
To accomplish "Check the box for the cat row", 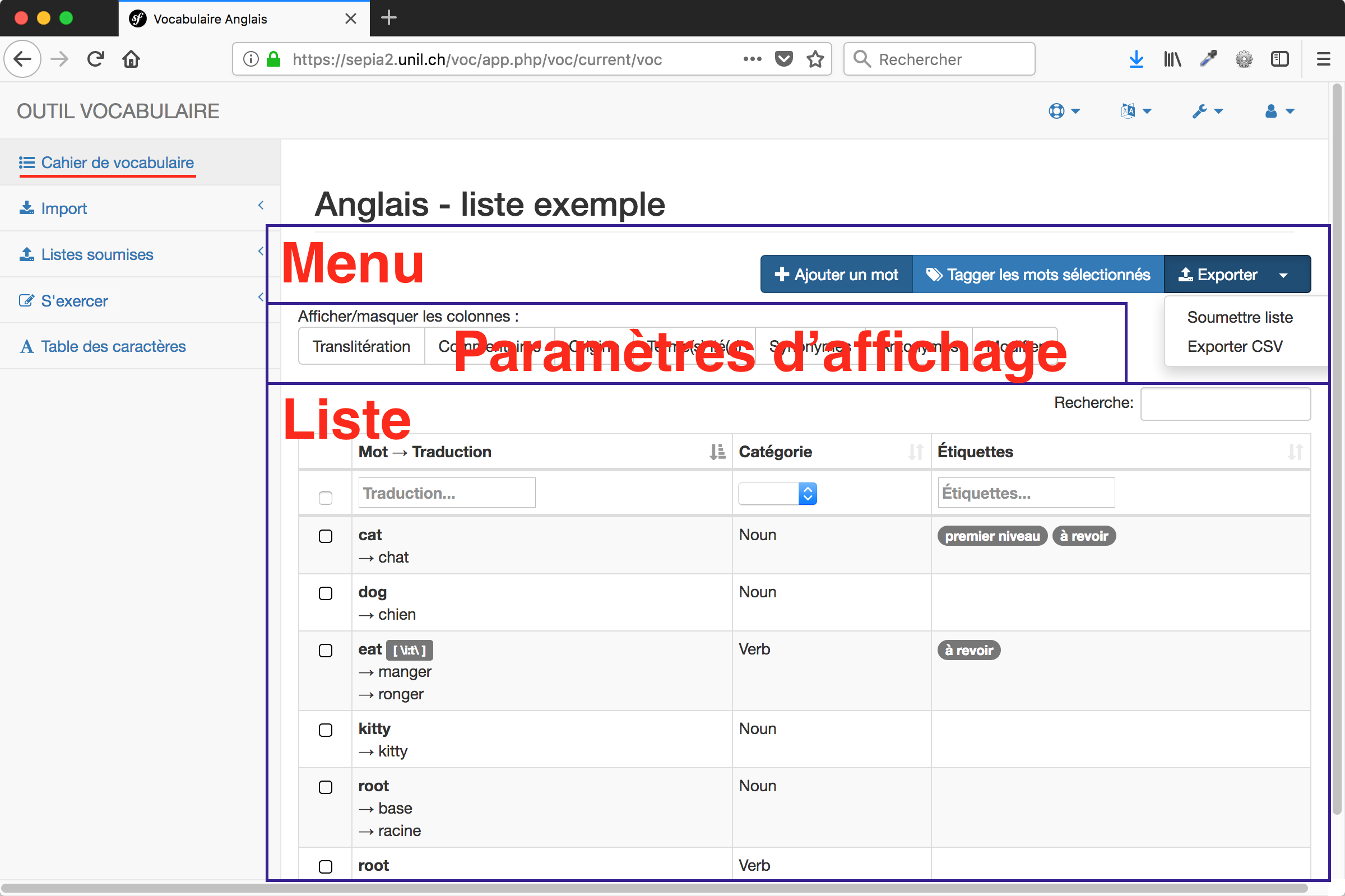I will tap(325, 536).
